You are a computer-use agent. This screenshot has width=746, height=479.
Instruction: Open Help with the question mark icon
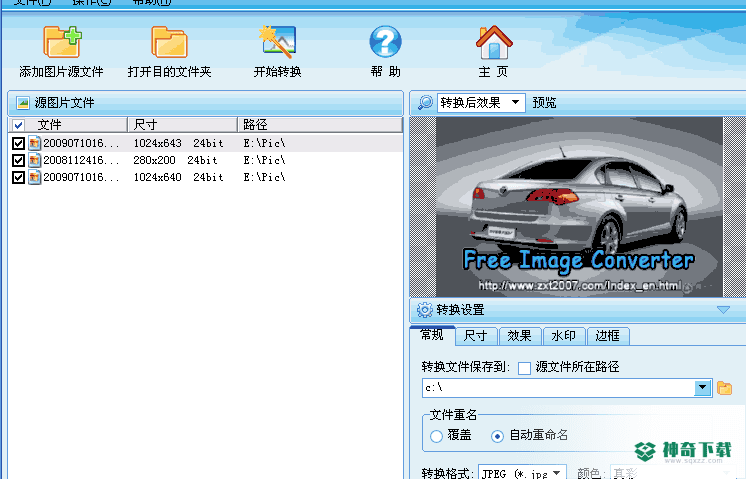[385, 42]
